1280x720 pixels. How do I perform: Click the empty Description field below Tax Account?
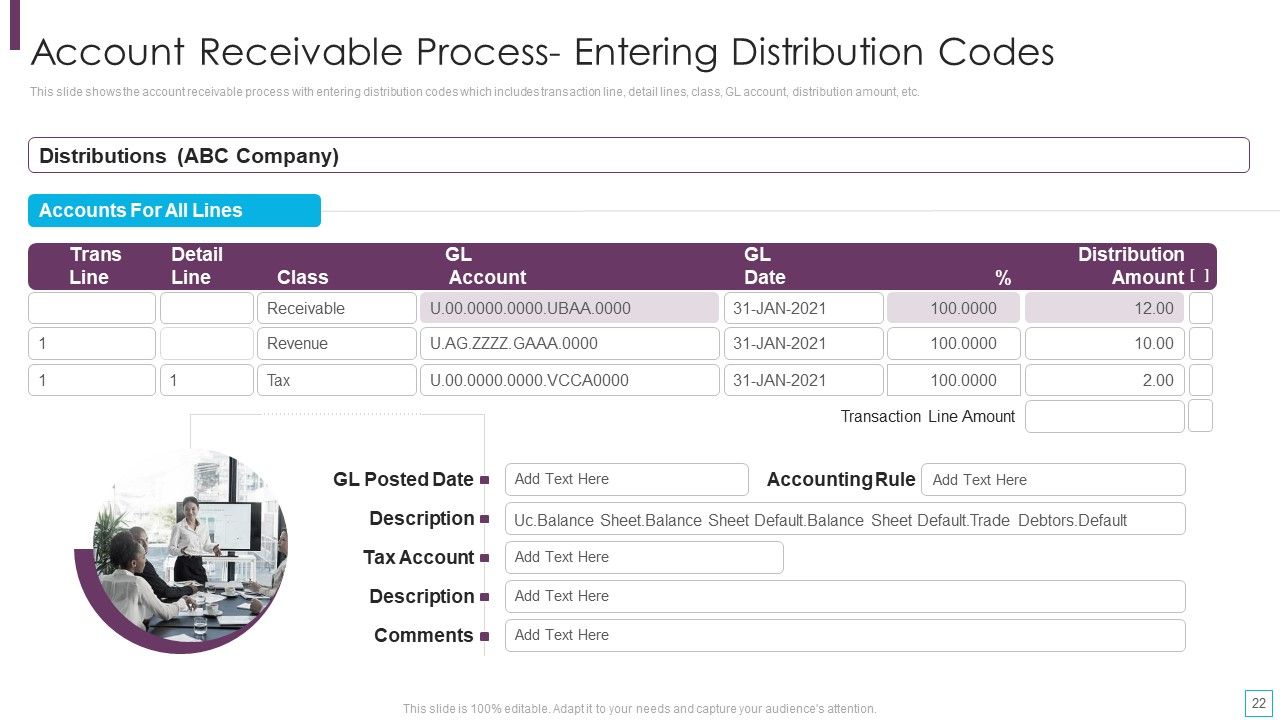coord(845,596)
